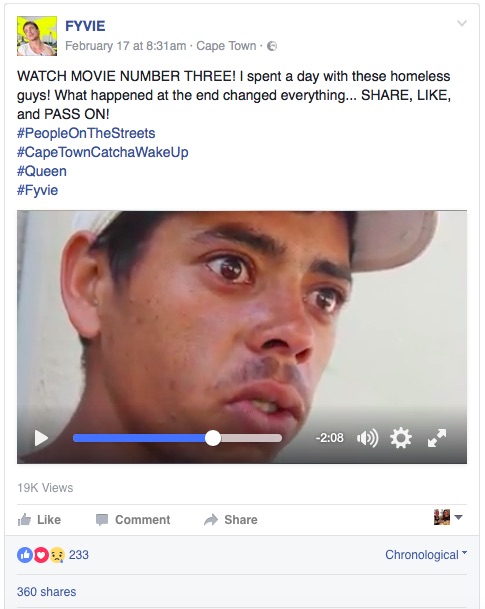
Task: Click the public globe privacy icon
Action: pyautogui.click(x=272, y=46)
